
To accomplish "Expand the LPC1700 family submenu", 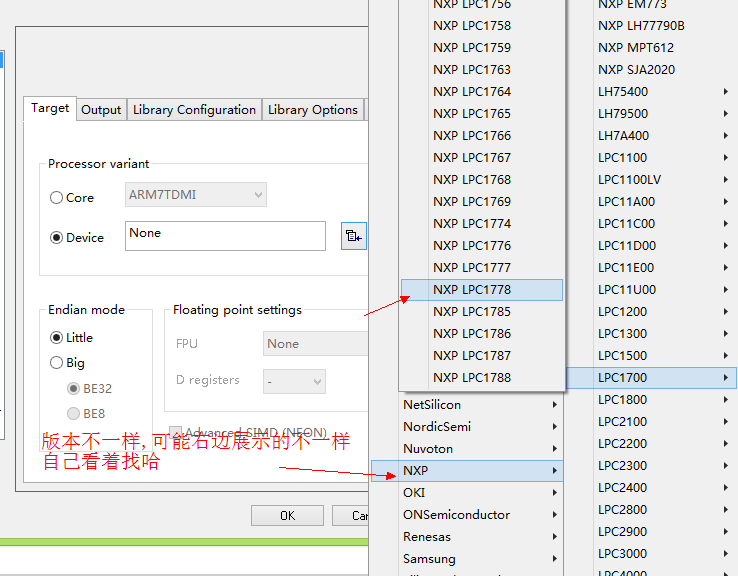I will 651,377.
